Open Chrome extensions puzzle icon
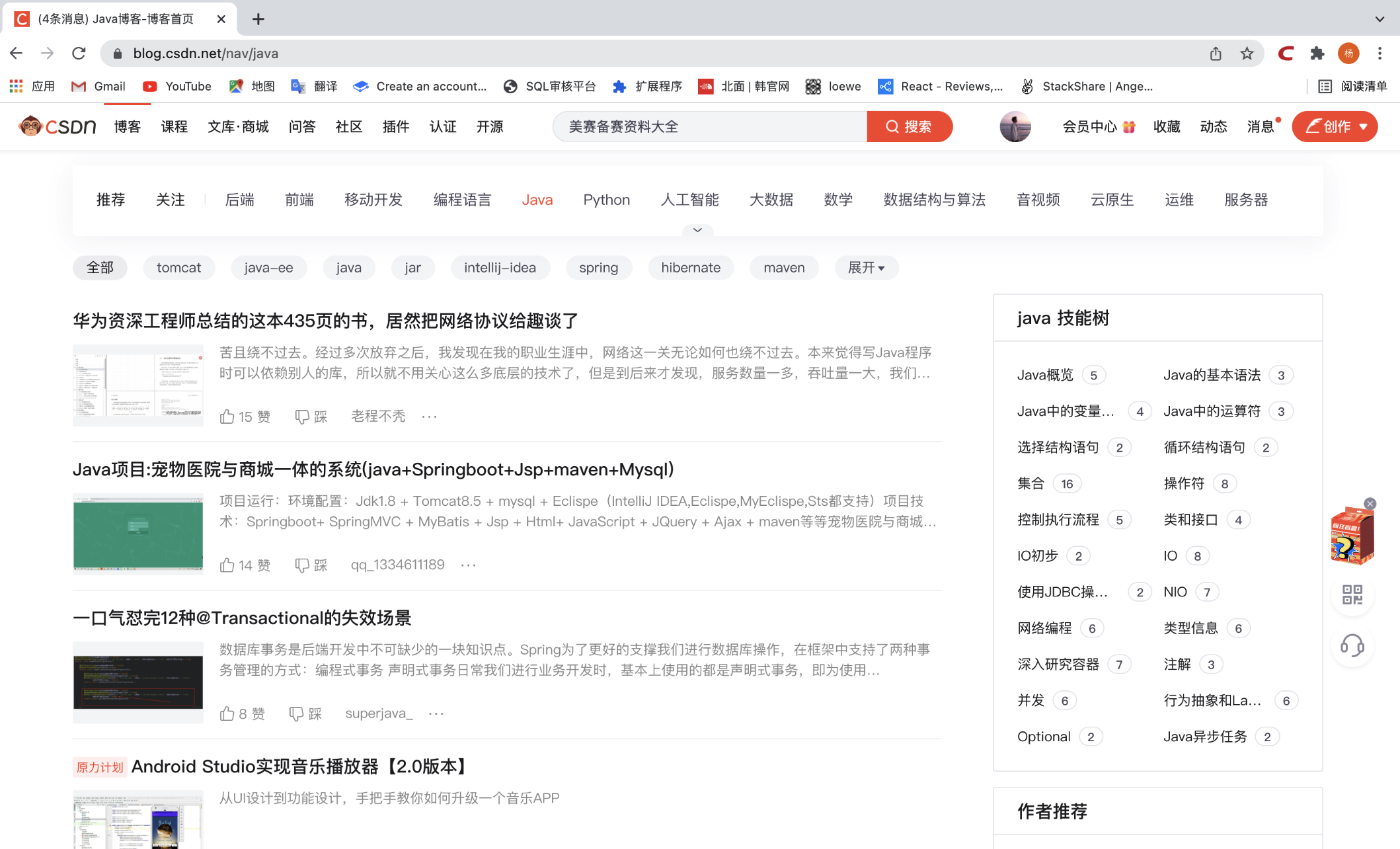The height and width of the screenshot is (849, 1400). [1317, 54]
